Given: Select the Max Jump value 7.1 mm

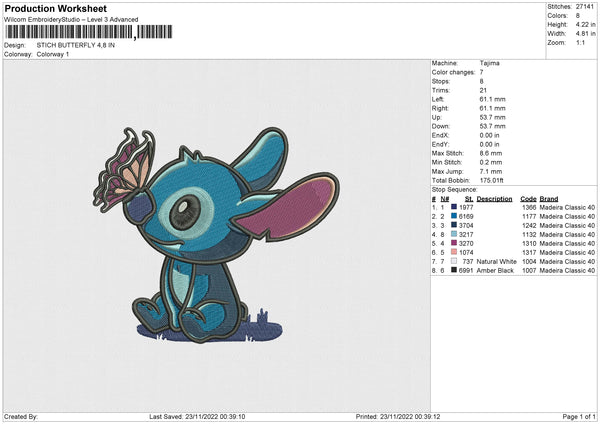Looking at the screenshot, I should (x=491, y=171).
